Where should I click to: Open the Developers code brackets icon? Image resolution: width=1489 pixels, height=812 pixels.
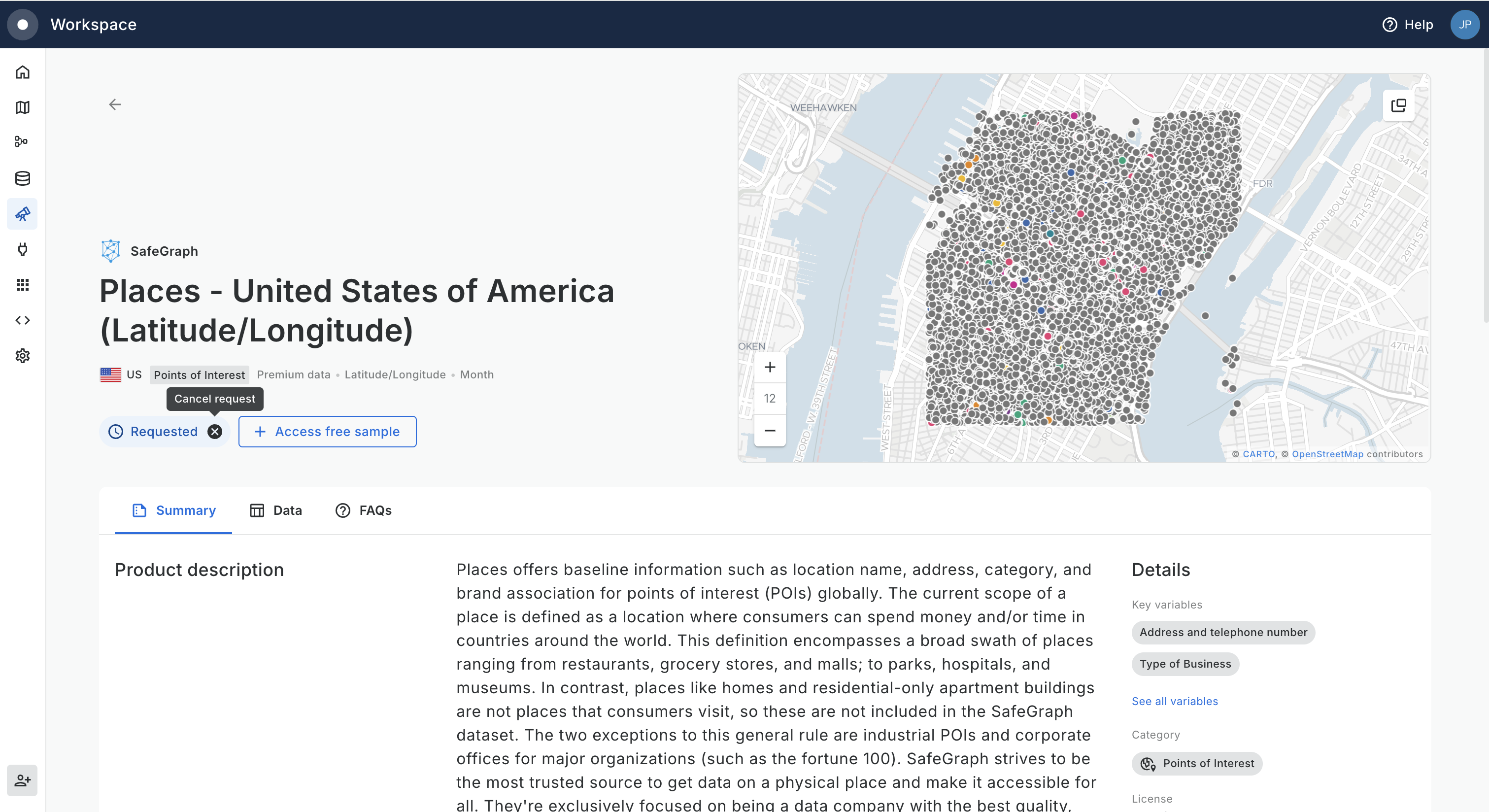(23, 320)
